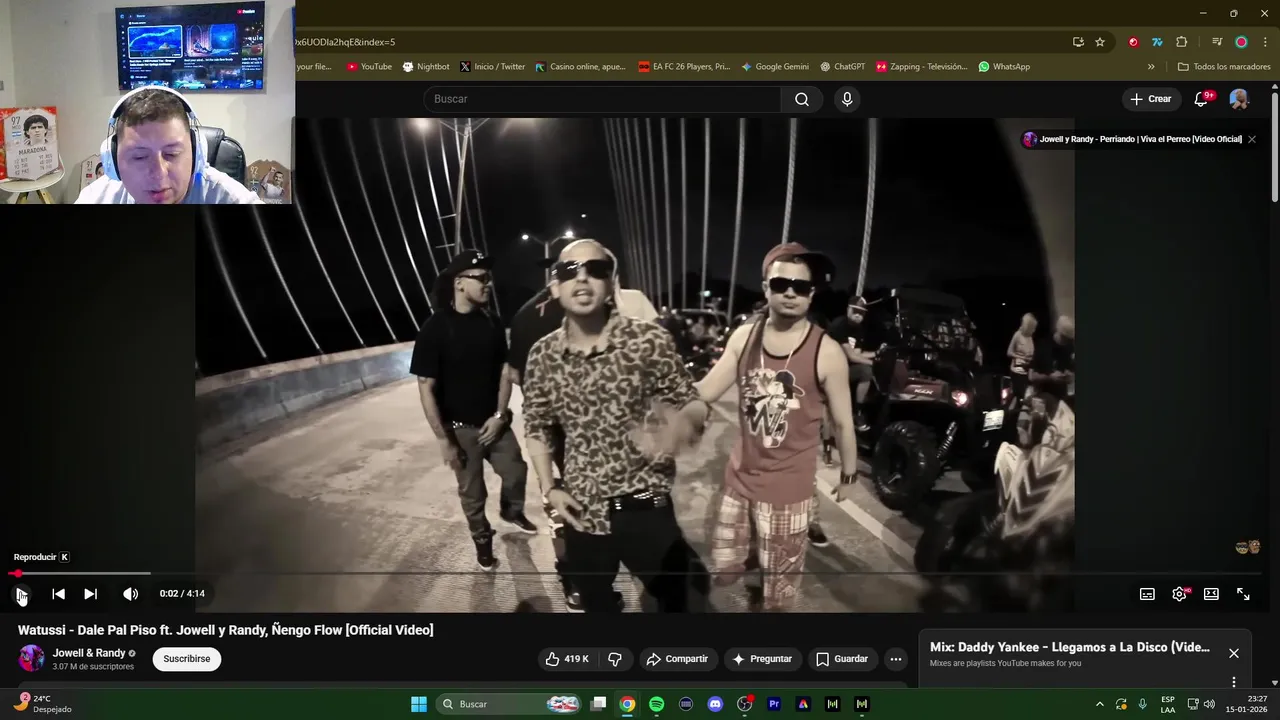
Task: Like the video with thumbs up 419 K
Action: pos(567,659)
